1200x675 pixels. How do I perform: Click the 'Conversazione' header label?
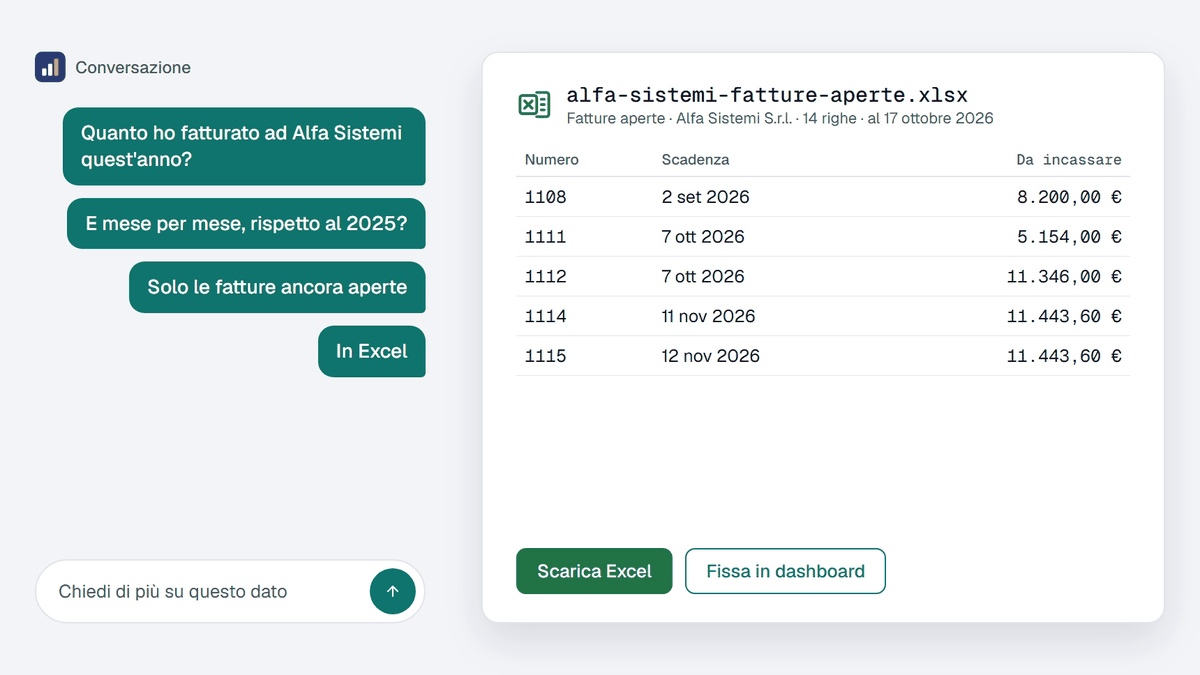tap(133, 68)
